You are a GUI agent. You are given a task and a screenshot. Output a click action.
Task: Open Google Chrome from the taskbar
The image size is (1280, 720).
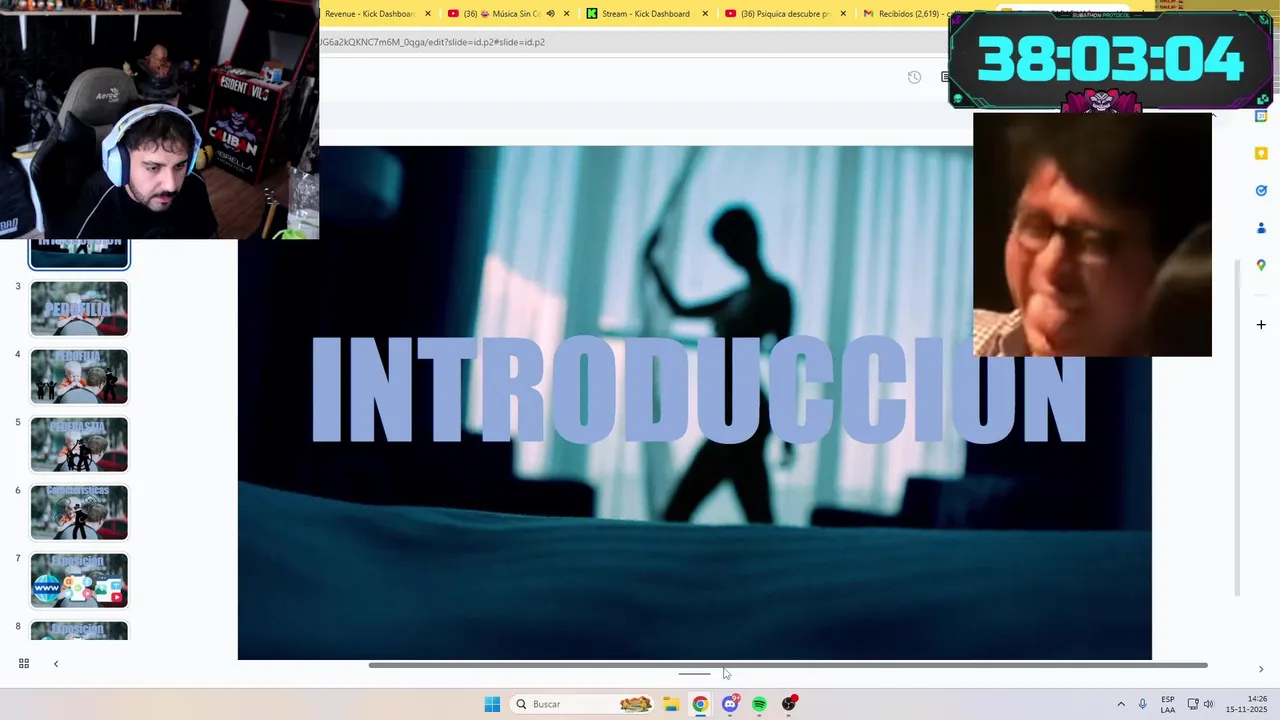click(x=700, y=704)
